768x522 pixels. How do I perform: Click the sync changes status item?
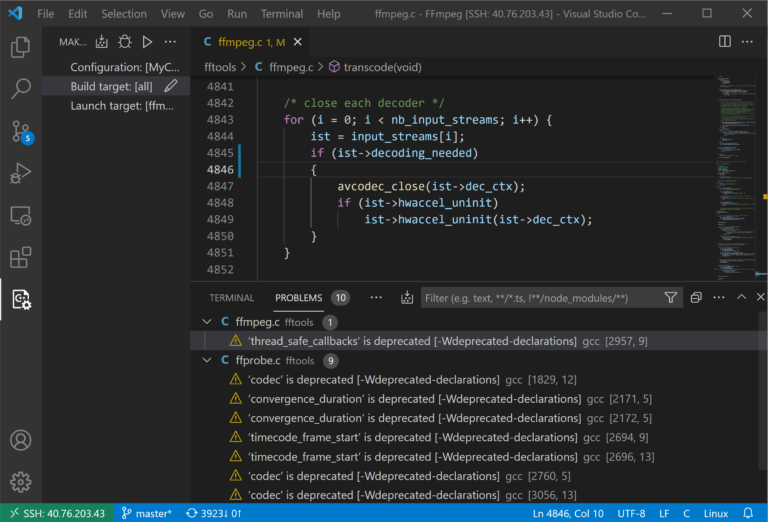click(x=214, y=513)
